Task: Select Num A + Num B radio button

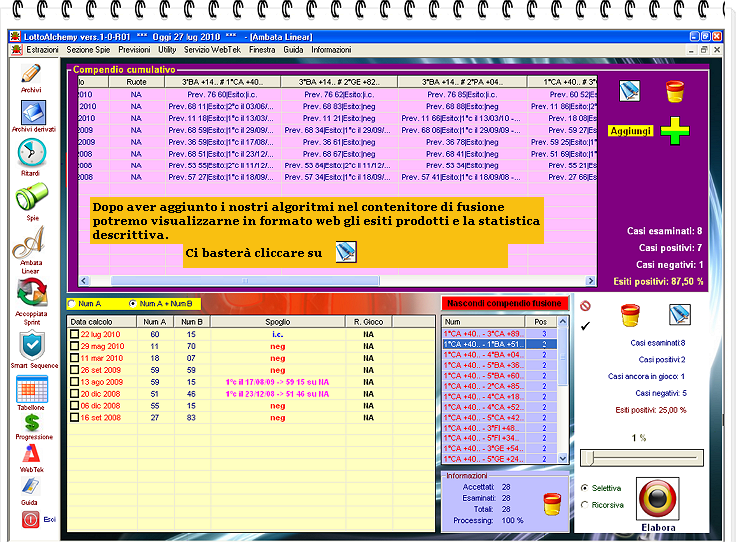Action: click(132, 304)
